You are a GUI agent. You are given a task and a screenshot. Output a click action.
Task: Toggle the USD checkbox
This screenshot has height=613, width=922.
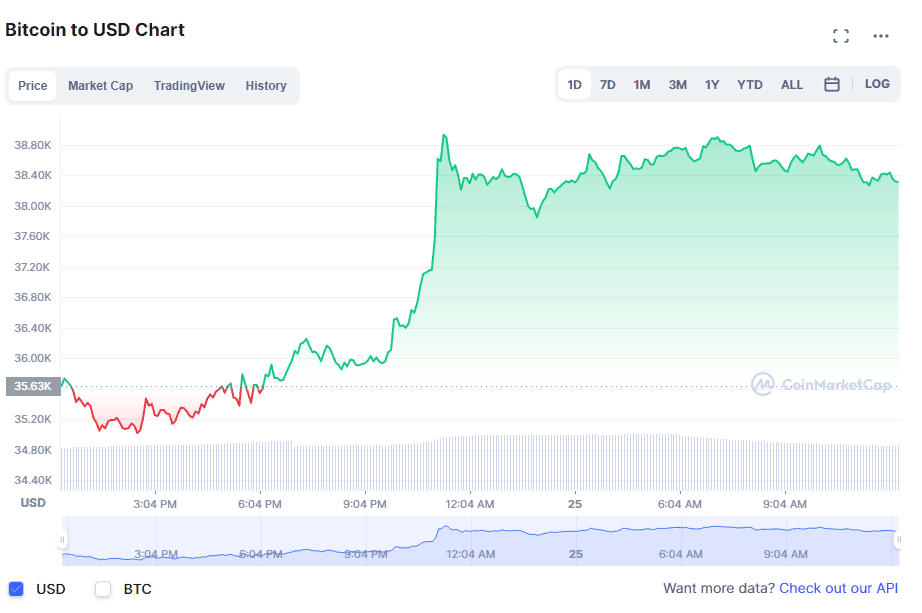16,589
